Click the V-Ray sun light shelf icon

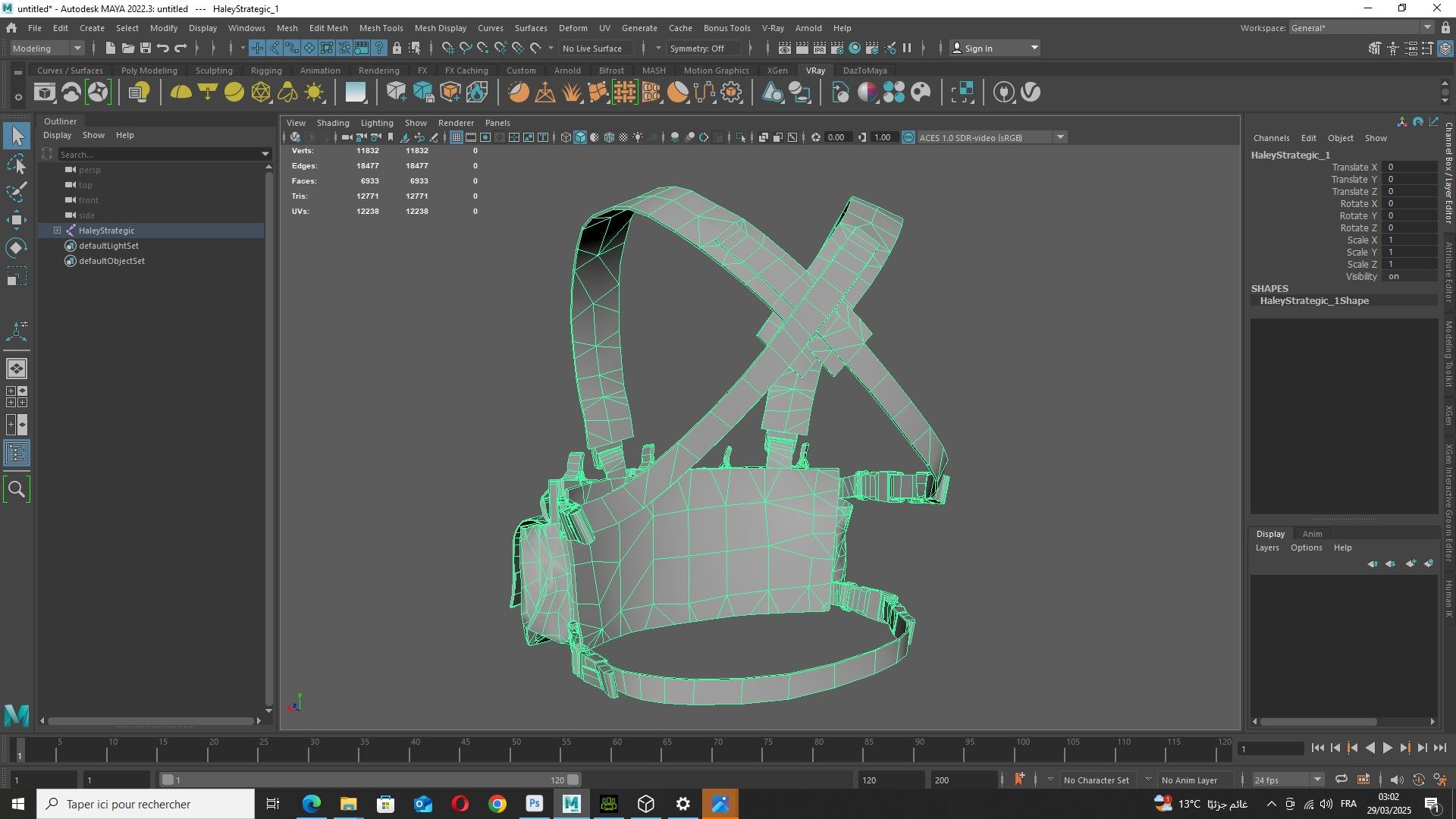314,93
